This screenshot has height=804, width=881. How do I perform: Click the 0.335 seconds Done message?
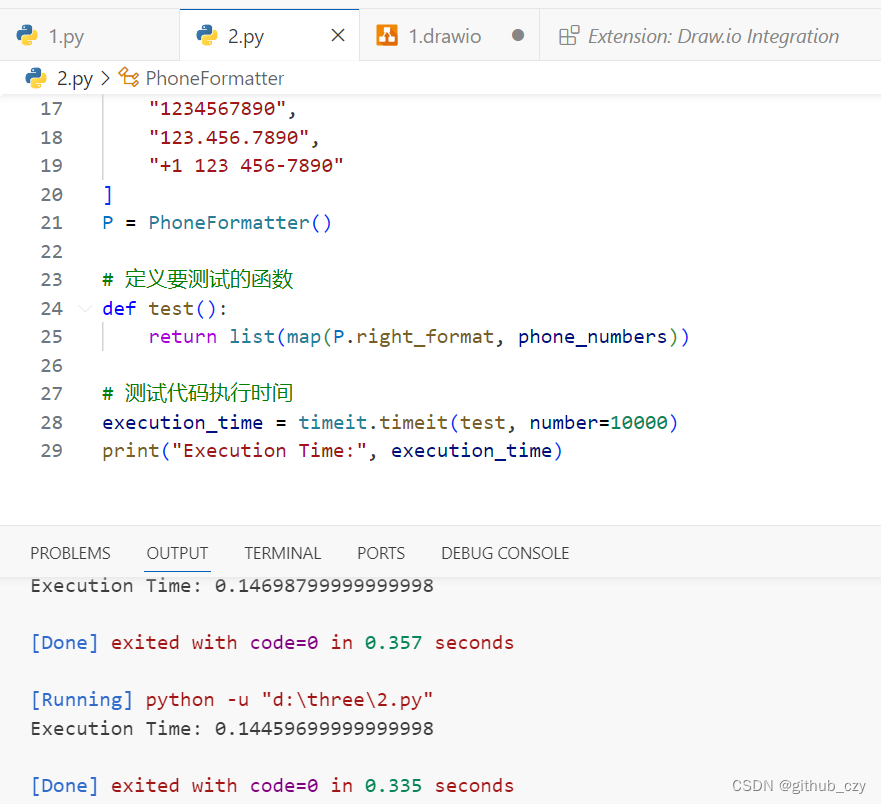coord(273,785)
